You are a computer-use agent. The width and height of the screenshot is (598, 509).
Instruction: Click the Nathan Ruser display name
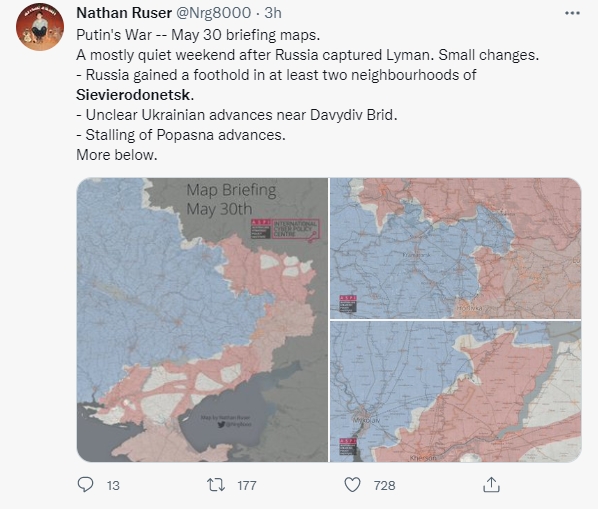pyautogui.click(x=124, y=13)
